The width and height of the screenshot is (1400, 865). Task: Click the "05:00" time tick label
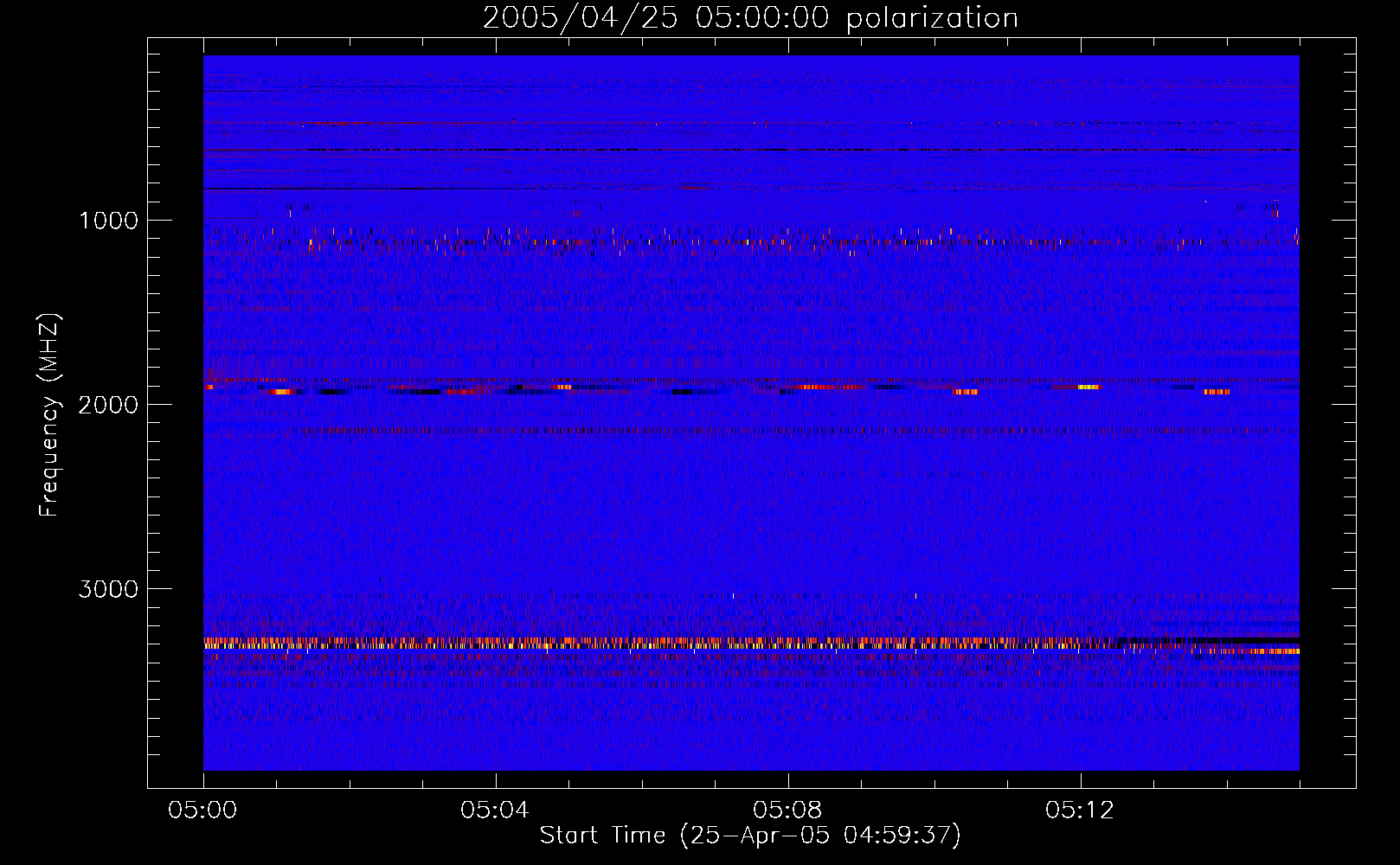click(202, 811)
